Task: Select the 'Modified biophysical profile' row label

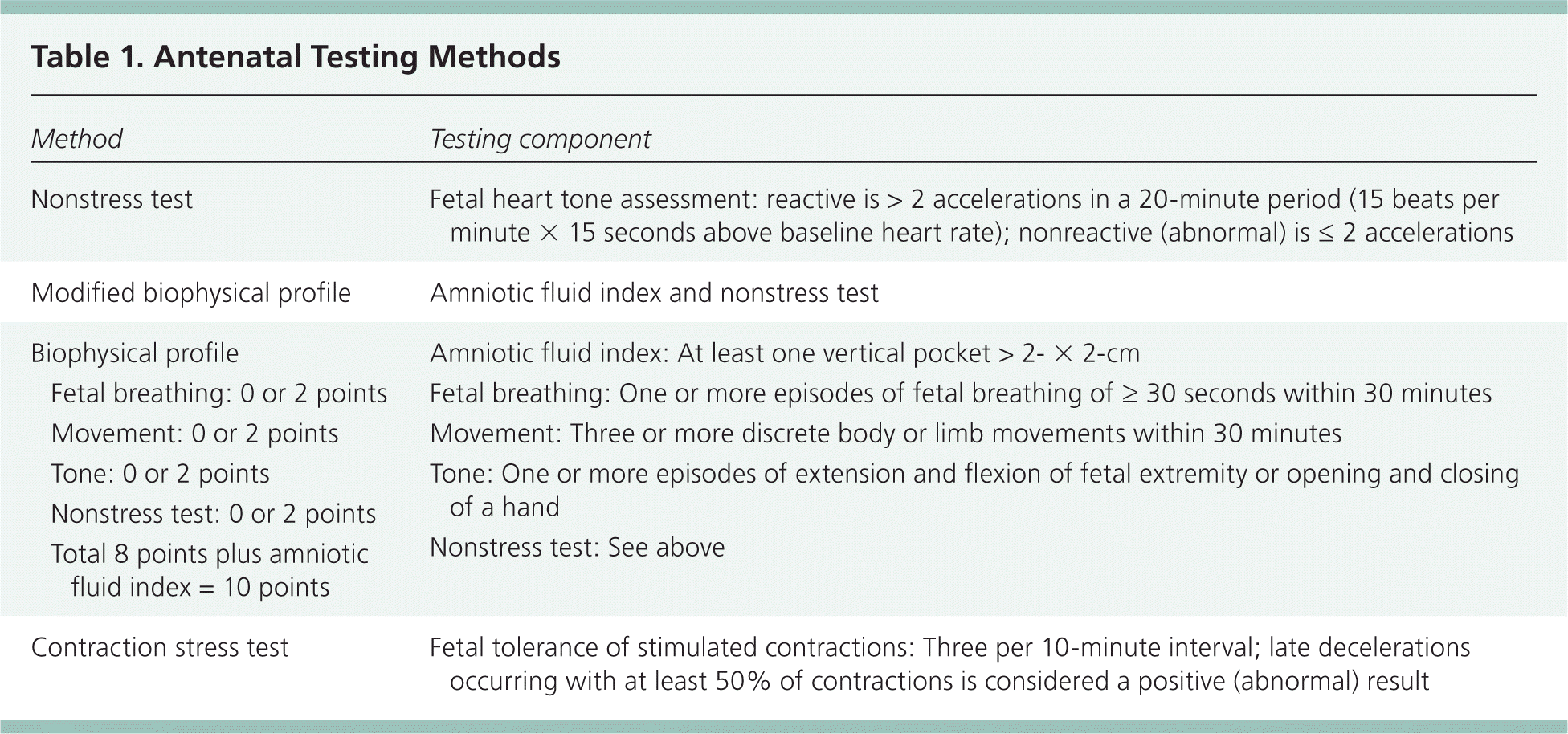Action: click(190, 293)
